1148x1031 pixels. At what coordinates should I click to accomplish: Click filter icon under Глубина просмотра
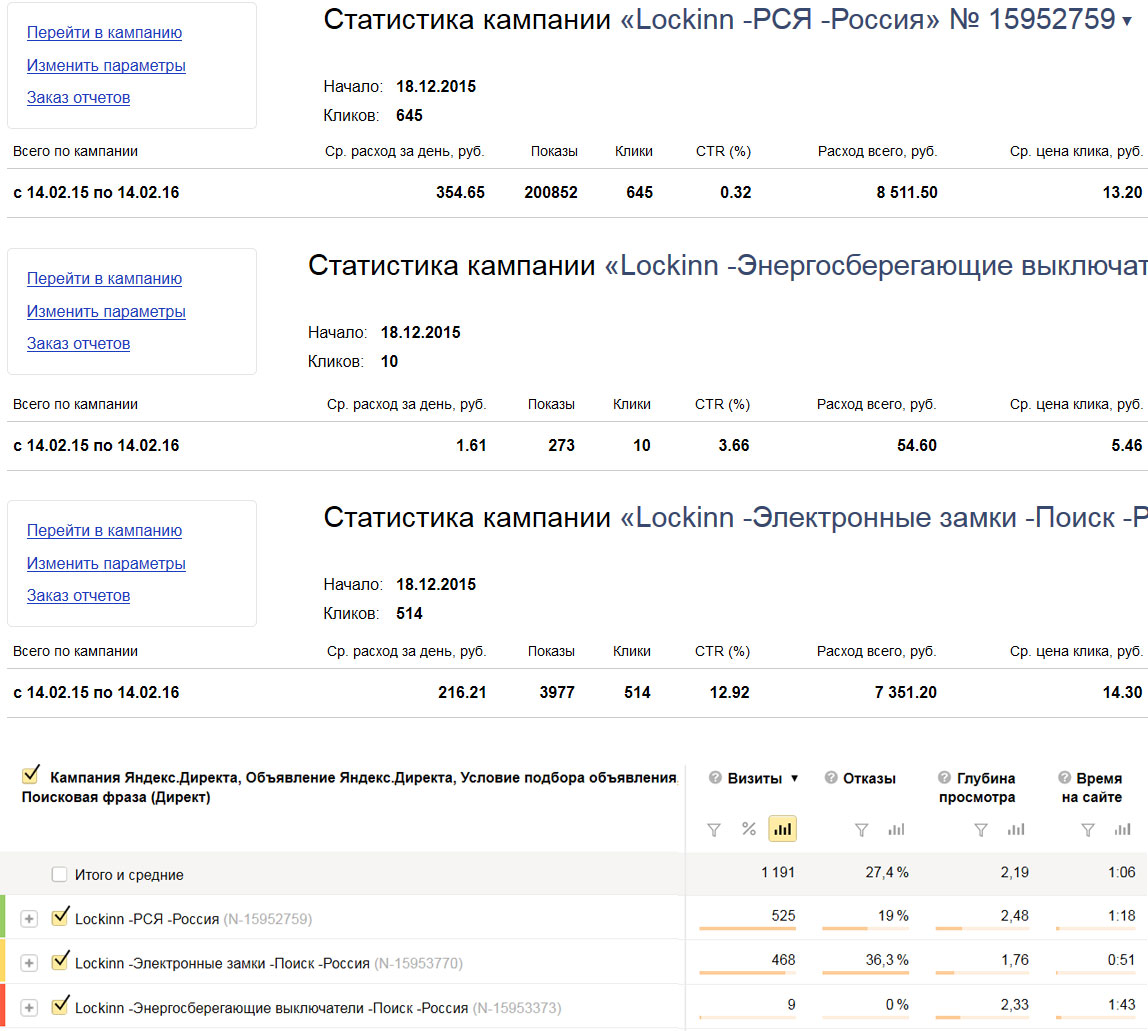981,829
